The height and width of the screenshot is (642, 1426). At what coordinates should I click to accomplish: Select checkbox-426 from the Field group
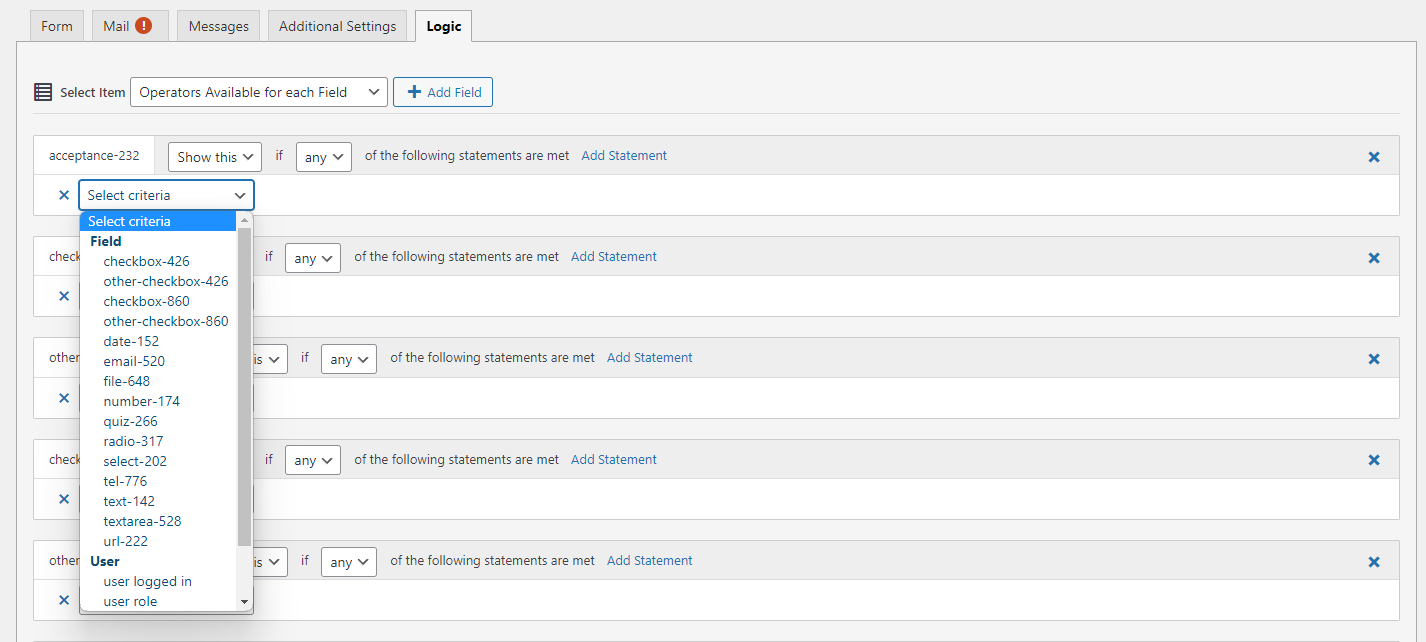point(146,261)
